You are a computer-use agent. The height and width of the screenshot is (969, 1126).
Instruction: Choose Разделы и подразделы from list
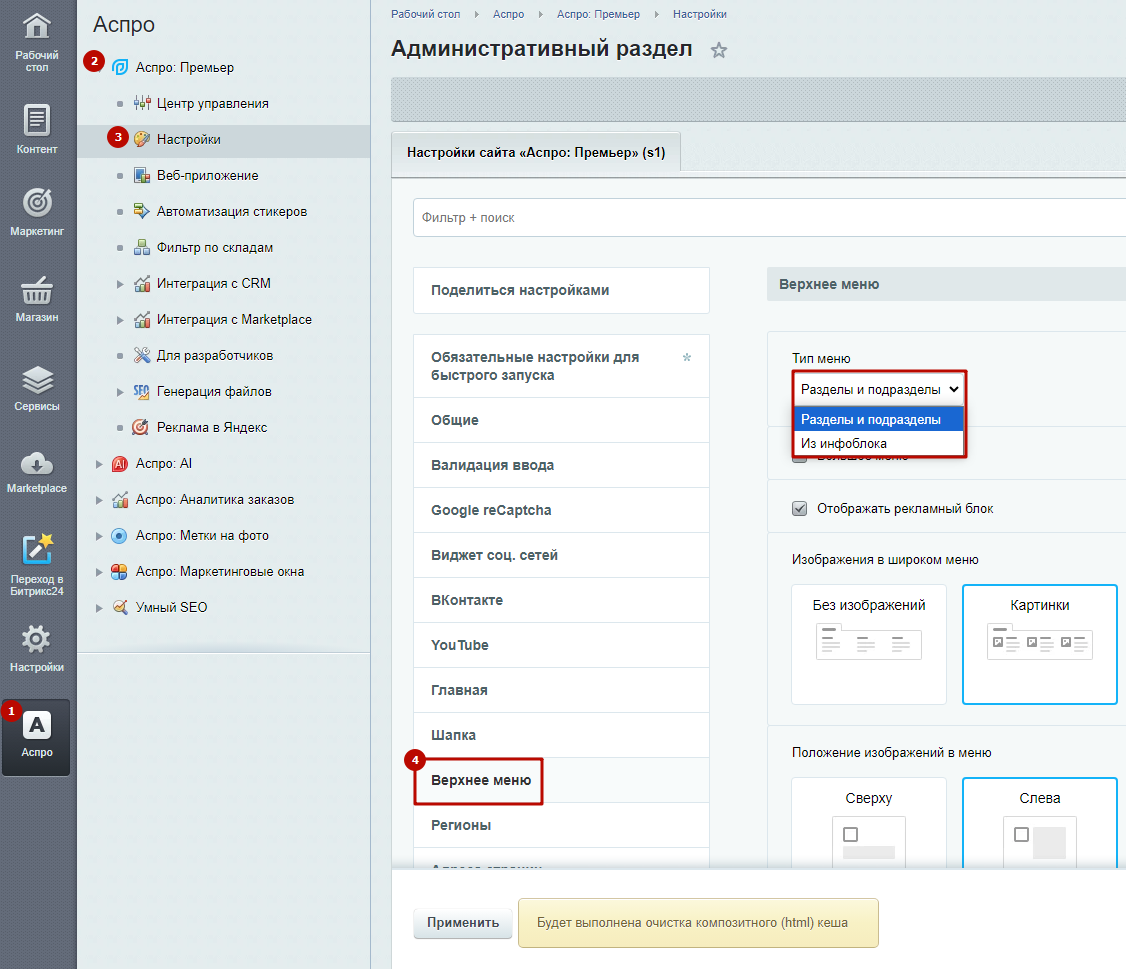pyautogui.click(x=879, y=419)
